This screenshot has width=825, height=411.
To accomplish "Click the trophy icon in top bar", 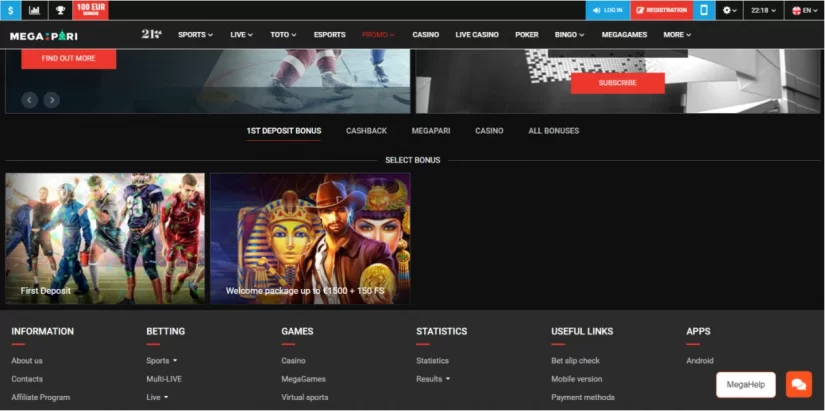I will click(x=61, y=10).
